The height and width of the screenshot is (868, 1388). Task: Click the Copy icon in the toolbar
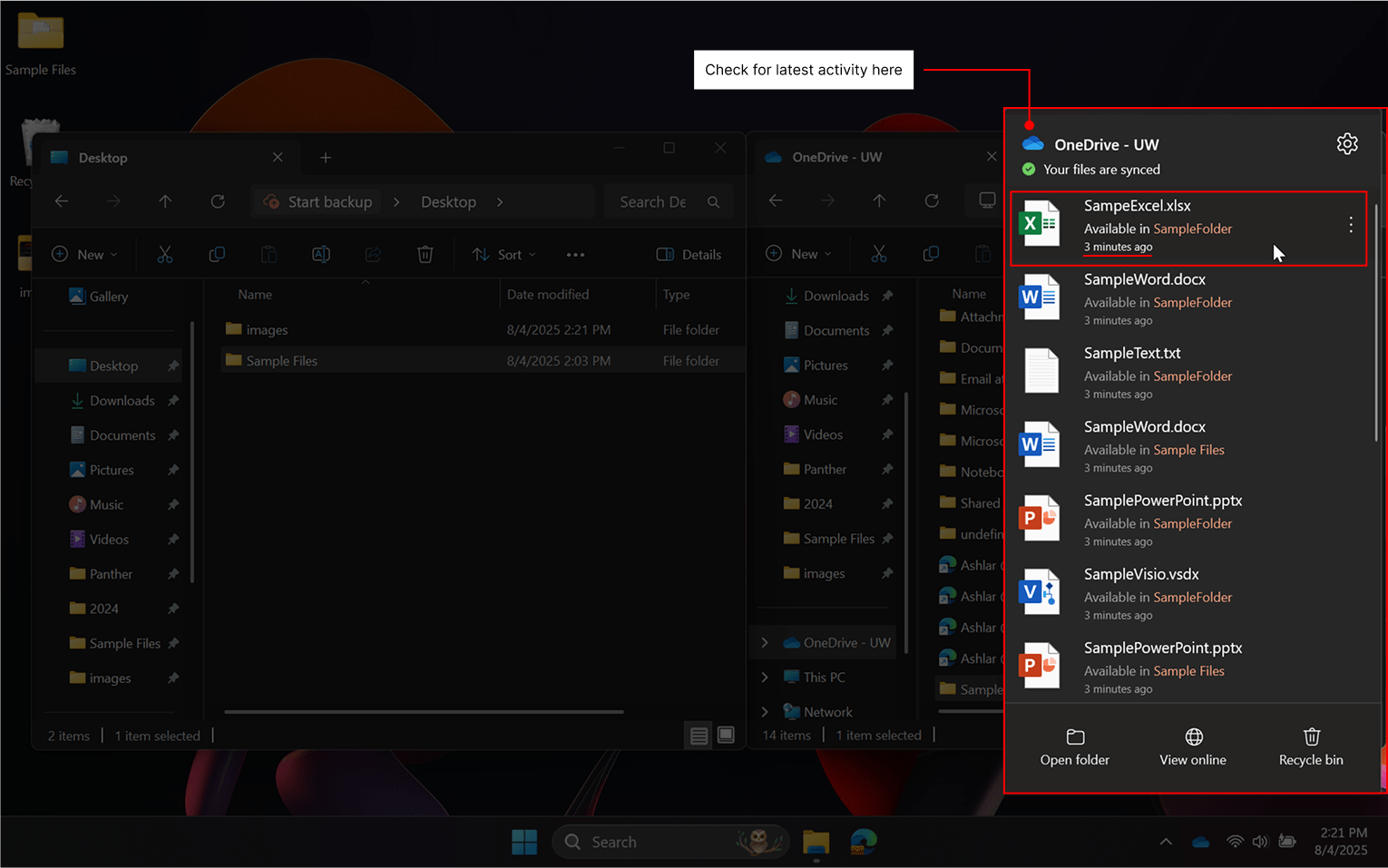[x=217, y=254]
